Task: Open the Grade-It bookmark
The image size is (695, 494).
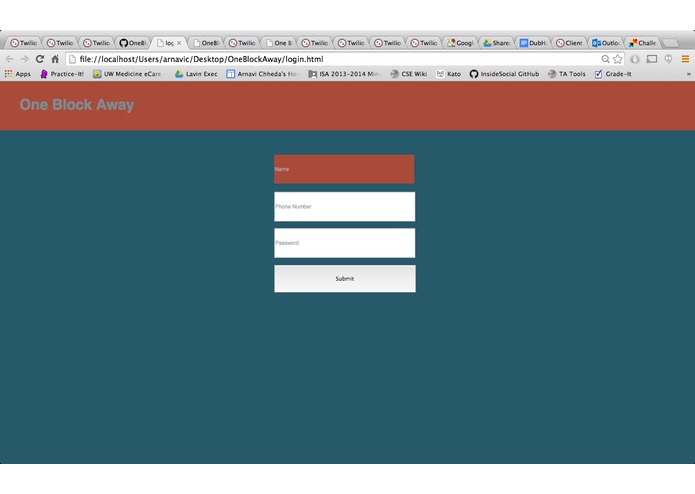Action: pyautogui.click(x=613, y=74)
